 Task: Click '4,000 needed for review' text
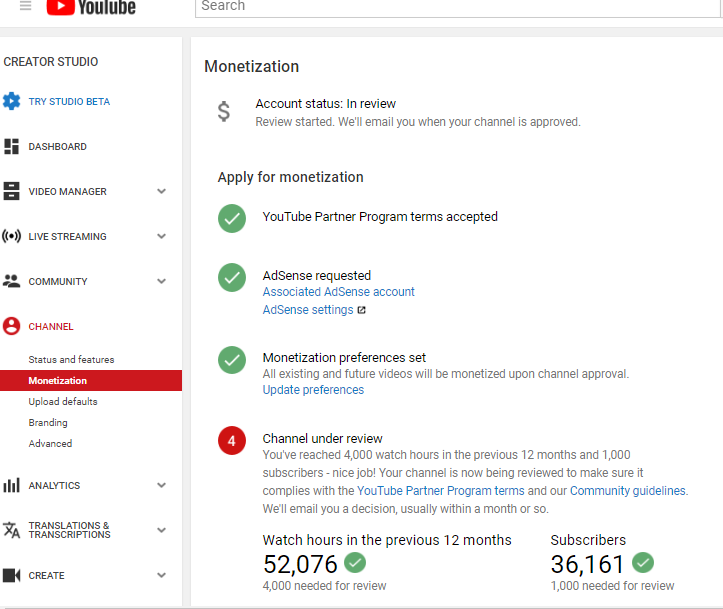324,586
